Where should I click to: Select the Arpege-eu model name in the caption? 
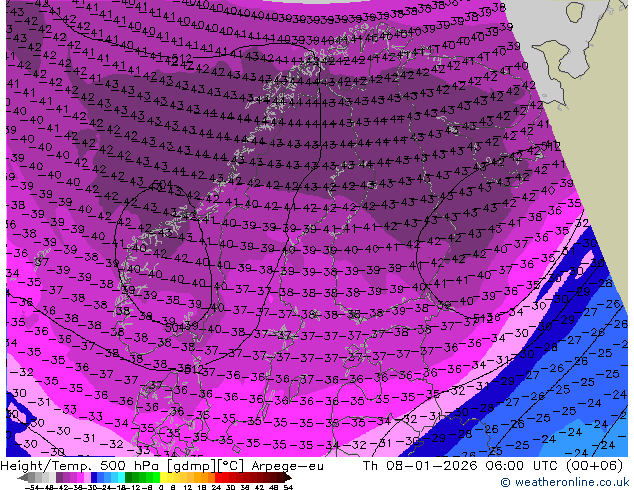(287, 466)
